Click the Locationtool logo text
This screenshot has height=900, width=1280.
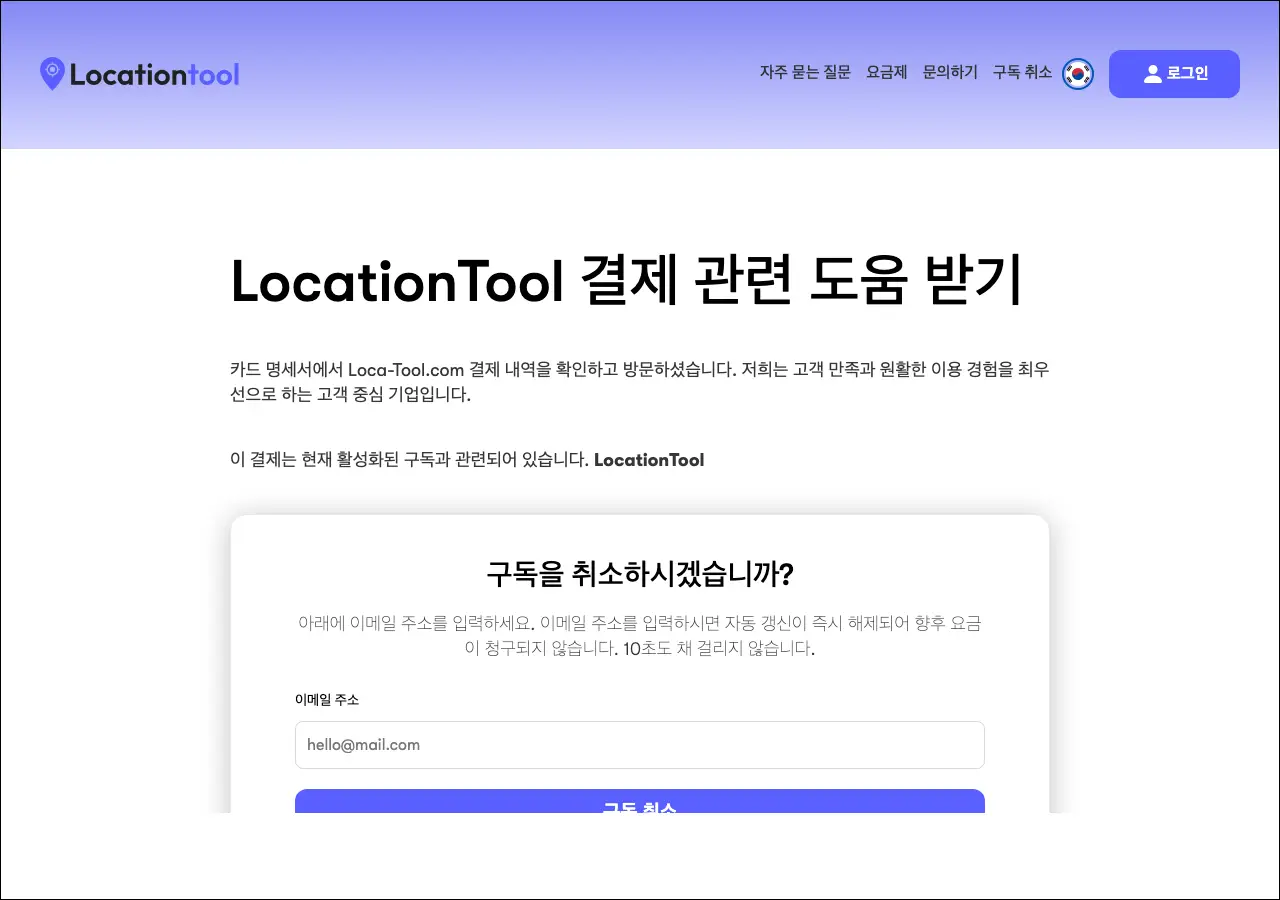click(155, 75)
